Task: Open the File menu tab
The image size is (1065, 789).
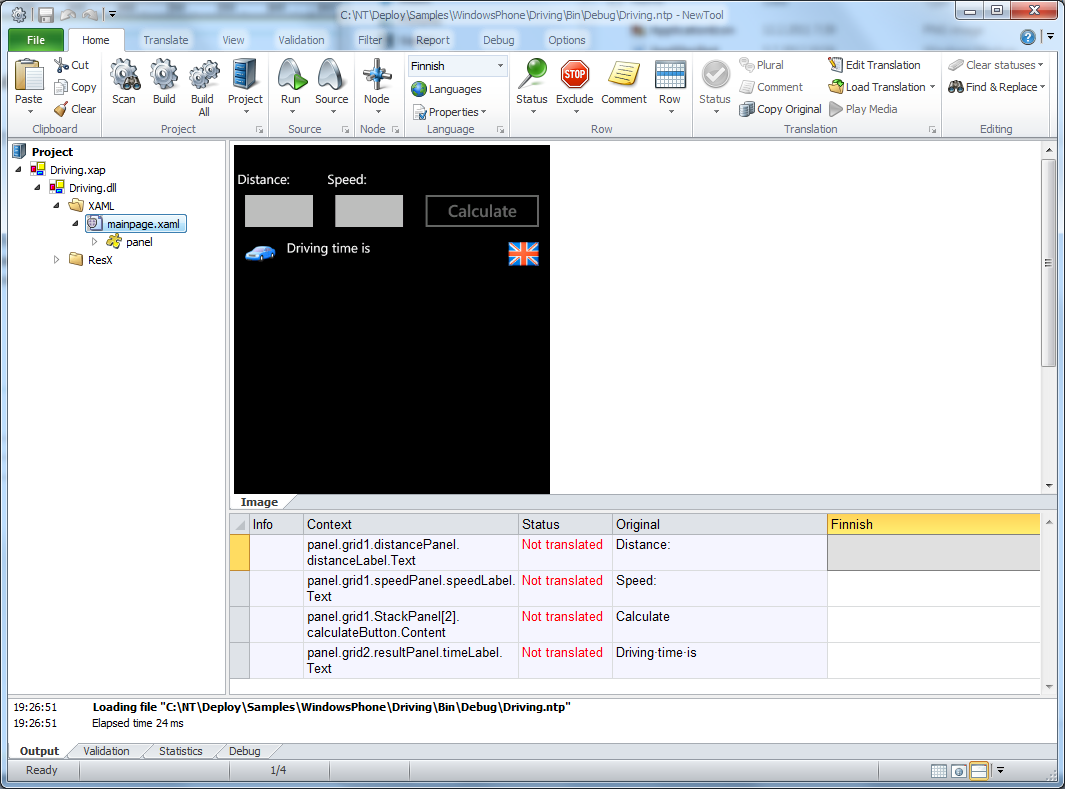Action: tap(36, 40)
